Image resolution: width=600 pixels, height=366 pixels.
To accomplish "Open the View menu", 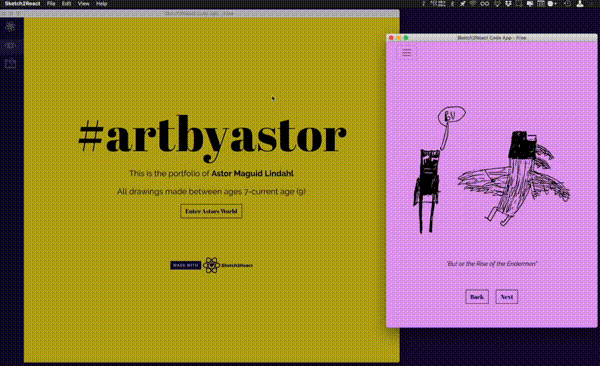I will [x=83, y=3].
